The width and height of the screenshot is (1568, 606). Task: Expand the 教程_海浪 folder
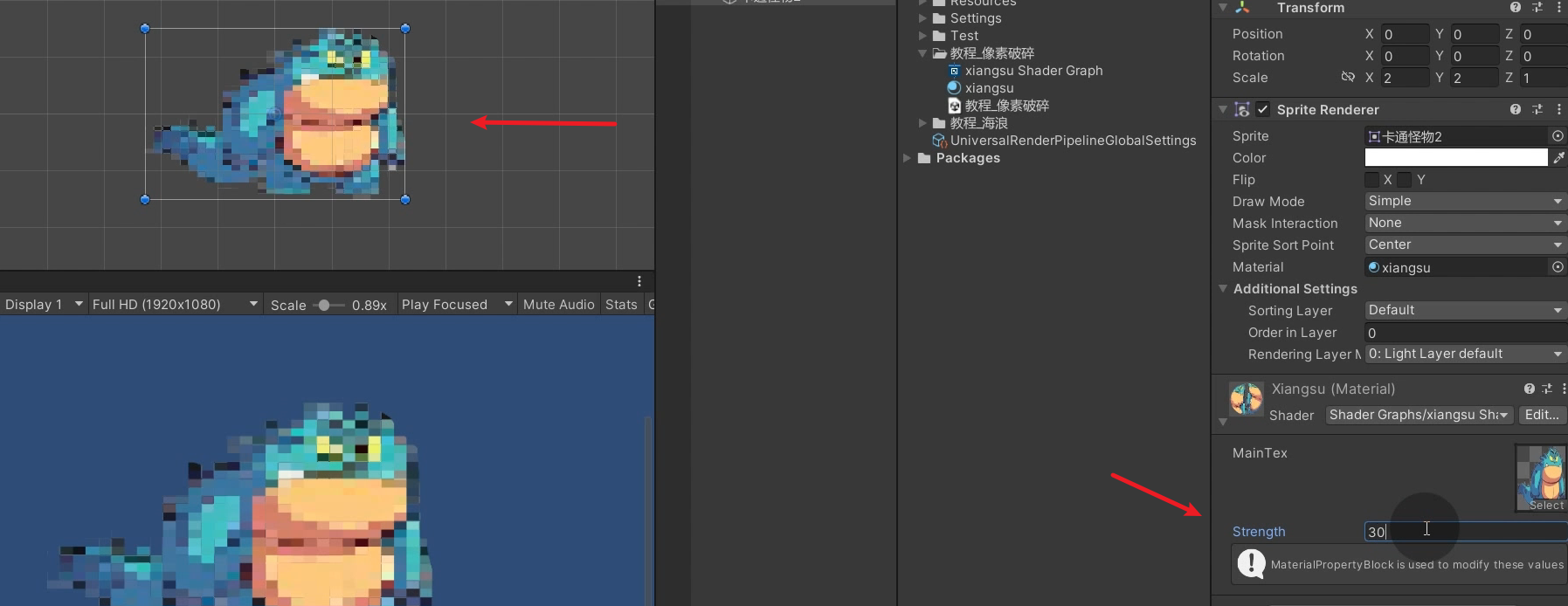click(x=922, y=123)
